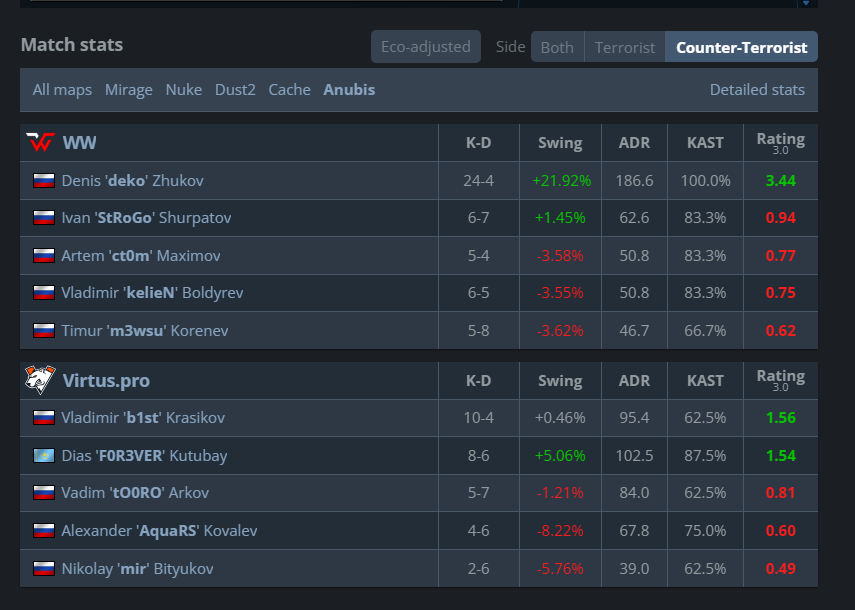Viewport: 855px width, 610px height.
Task: Toggle the Eco-adjusted stats option
Action: (426, 47)
